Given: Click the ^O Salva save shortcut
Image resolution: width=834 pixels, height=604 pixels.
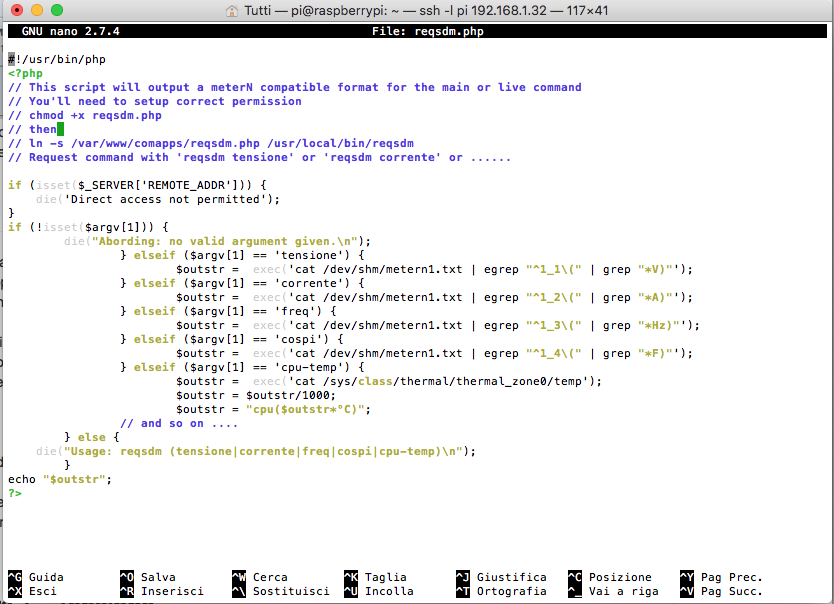Looking at the screenshot, I should [148, 577].
